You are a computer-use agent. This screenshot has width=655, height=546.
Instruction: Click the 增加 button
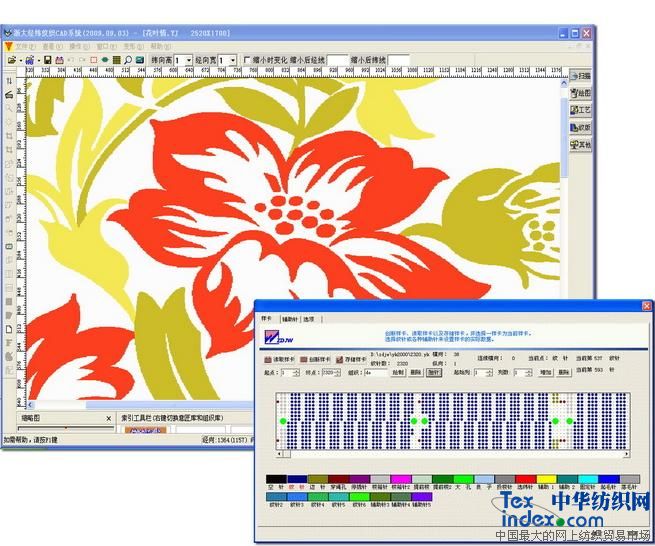545,372
